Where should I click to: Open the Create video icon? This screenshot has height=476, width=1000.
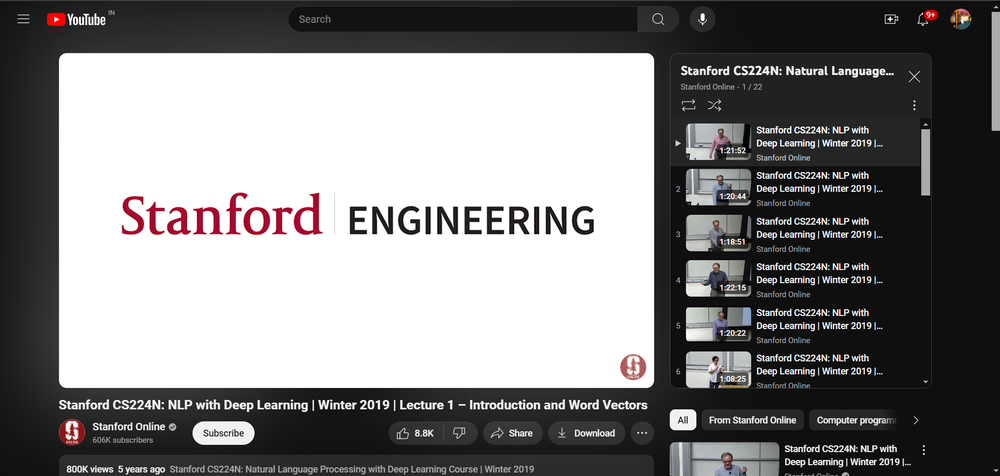tap(891, 19)
